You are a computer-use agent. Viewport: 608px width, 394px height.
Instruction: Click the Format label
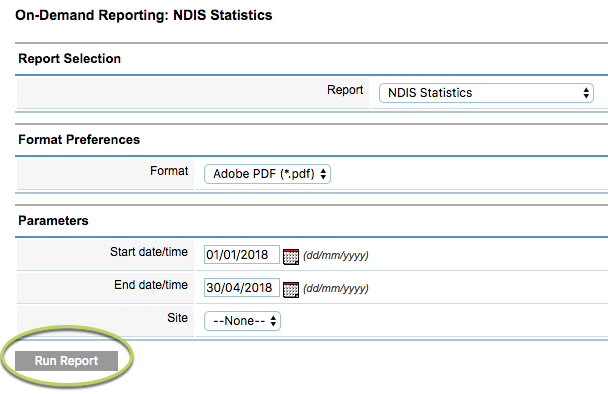coord(169,171)
